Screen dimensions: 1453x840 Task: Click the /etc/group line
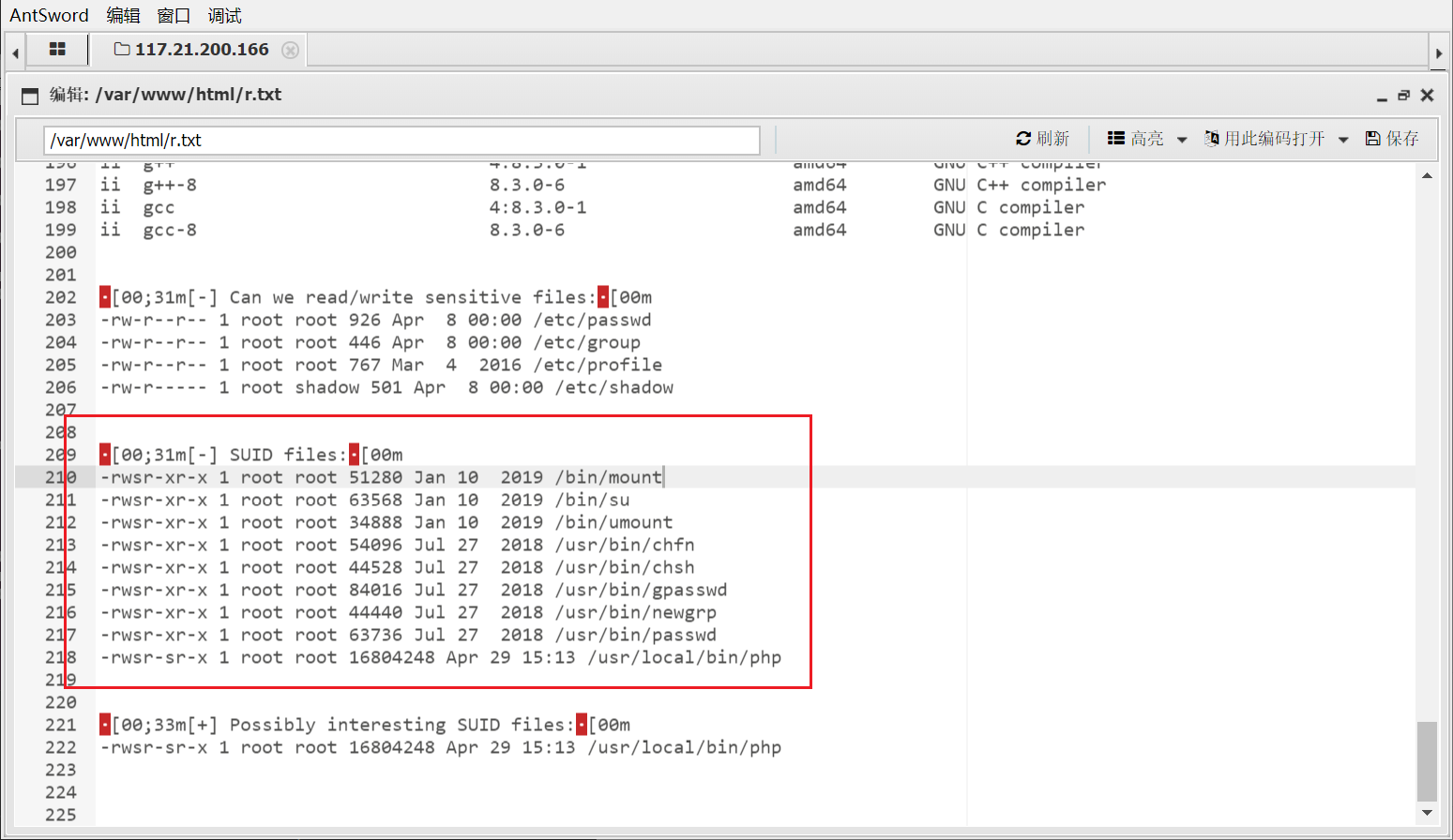371,342
